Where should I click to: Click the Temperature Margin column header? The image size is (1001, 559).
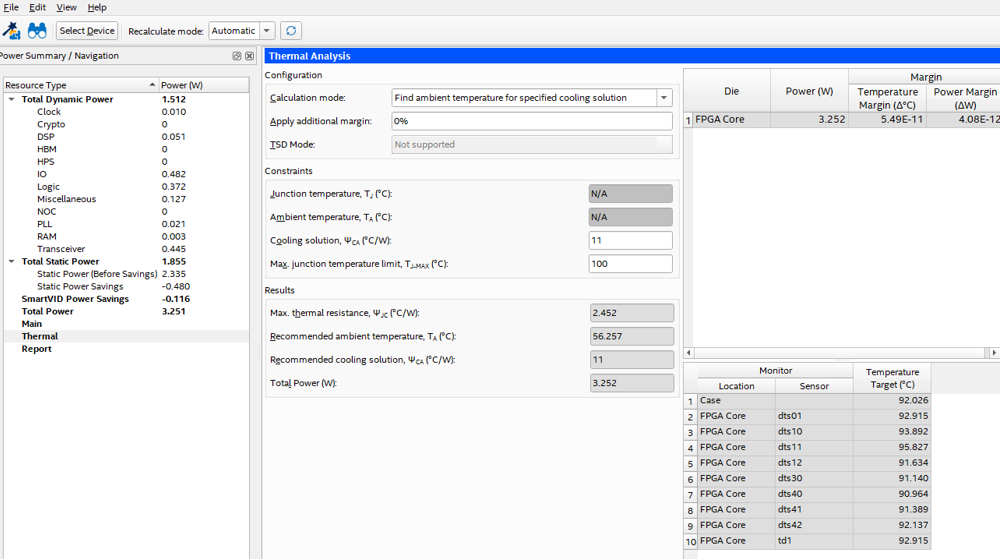point(887,98)
